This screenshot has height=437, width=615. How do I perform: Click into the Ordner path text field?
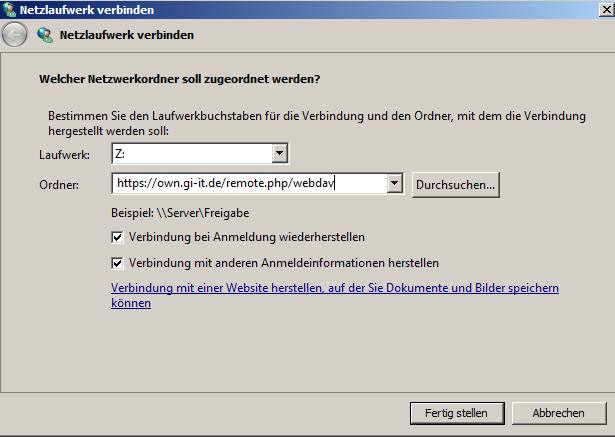point(248,184)
